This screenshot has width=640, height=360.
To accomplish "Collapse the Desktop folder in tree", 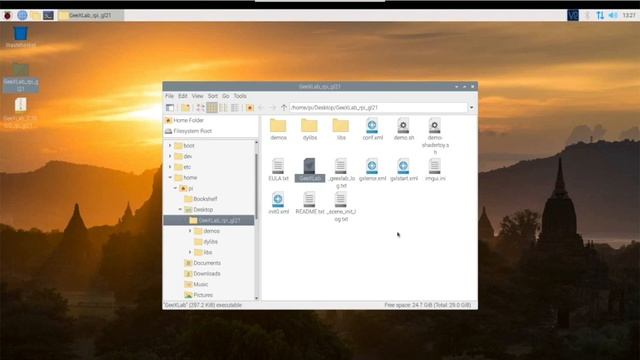I will click(180, 209).
